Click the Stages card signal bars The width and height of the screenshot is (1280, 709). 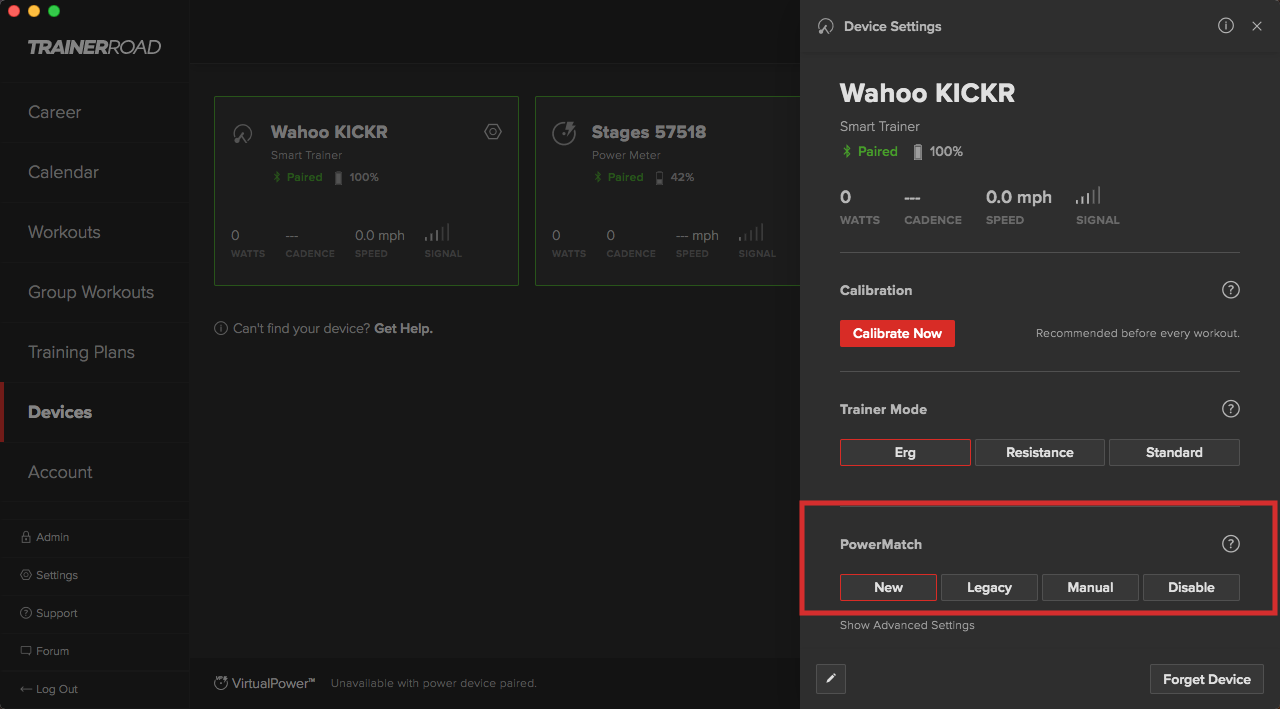click(x=751, y=233)
